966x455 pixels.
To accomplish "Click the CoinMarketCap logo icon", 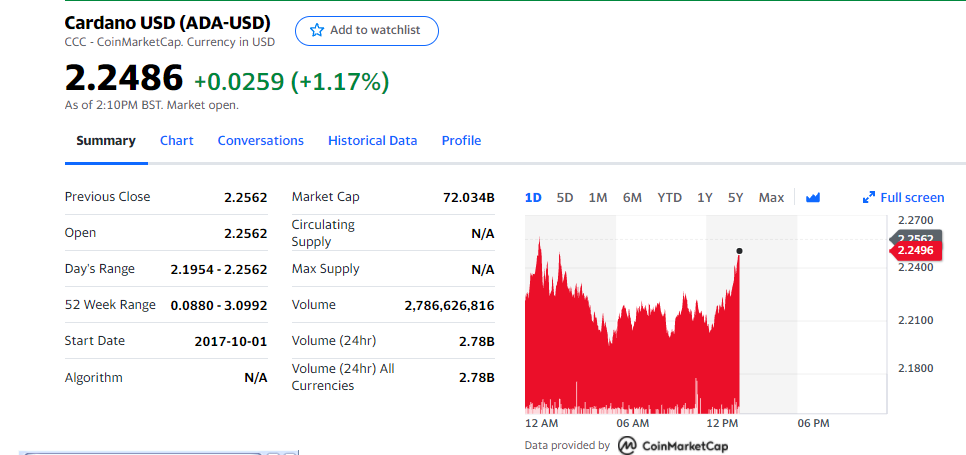I will [x=627, y=445].
